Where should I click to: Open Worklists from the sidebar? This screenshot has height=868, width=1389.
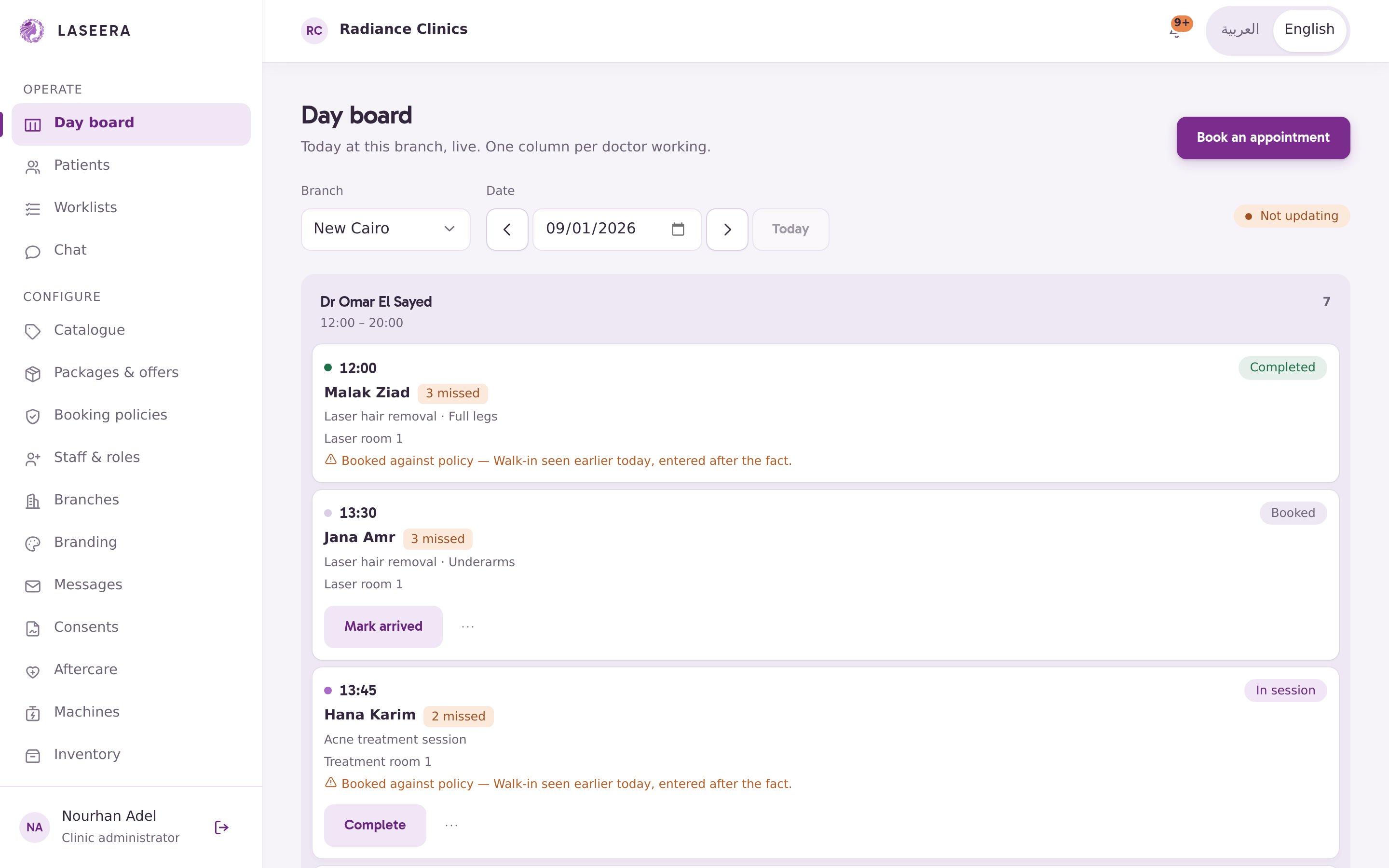click(x=131, y=208)
